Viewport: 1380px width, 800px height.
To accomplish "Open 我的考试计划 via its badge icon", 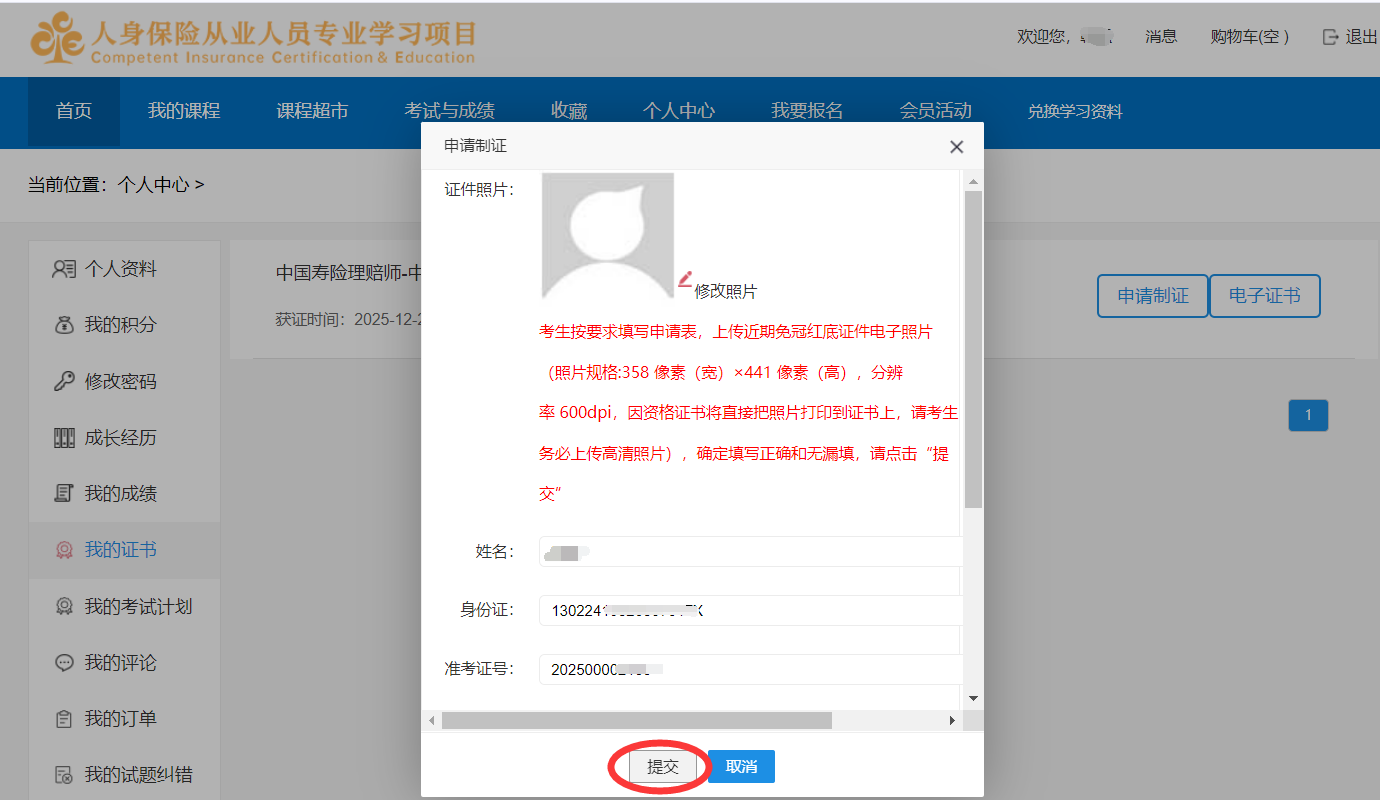I will pyautogui.click(x=64, y=606).
